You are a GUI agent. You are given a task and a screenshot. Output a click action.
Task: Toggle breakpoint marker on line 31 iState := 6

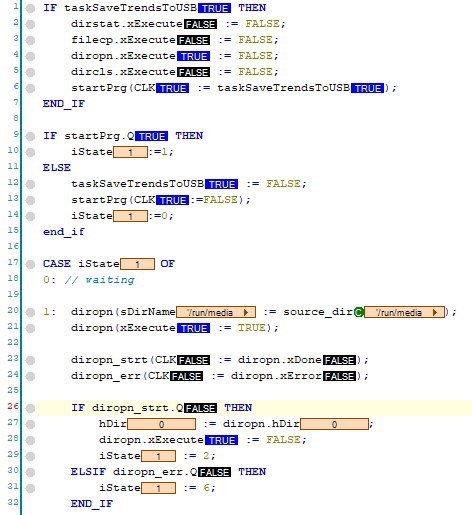coord(30,488)
